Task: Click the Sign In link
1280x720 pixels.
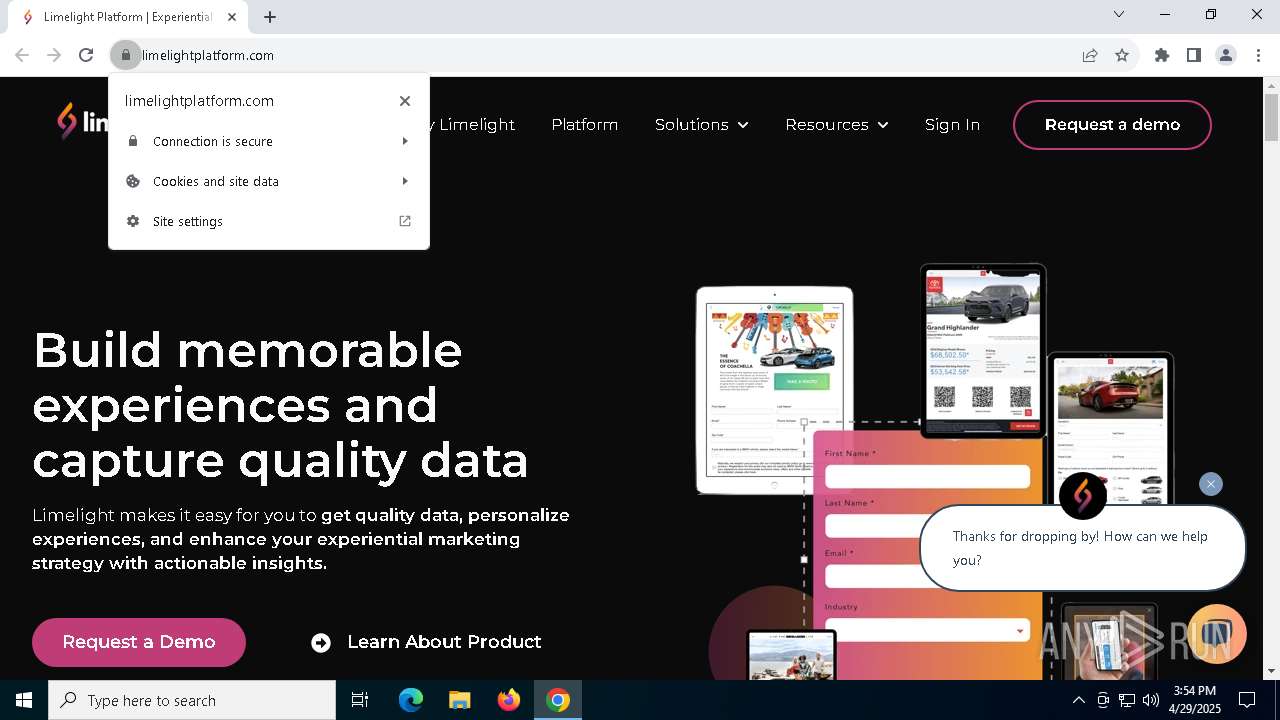Action: click(952, 125)
